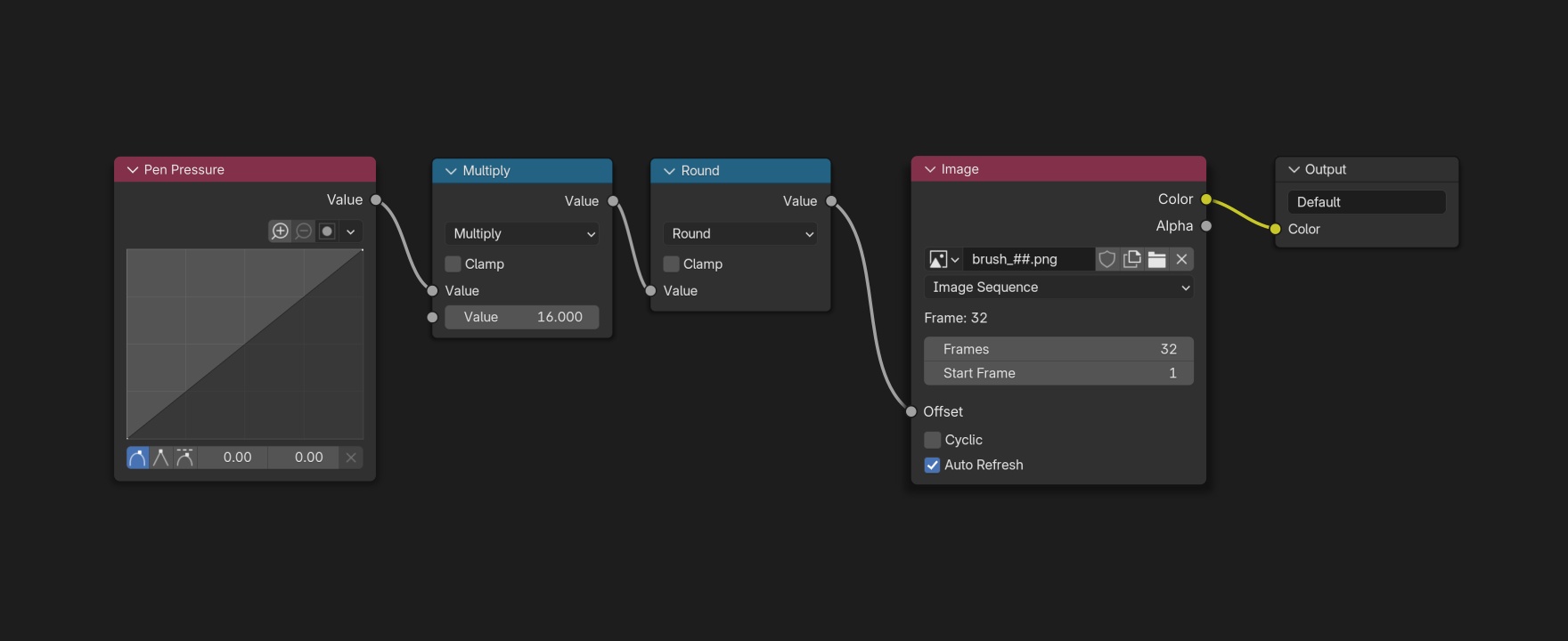Click the Value 16.000 field
Viewport: 1568px width, 641px height.
point(522,317)
